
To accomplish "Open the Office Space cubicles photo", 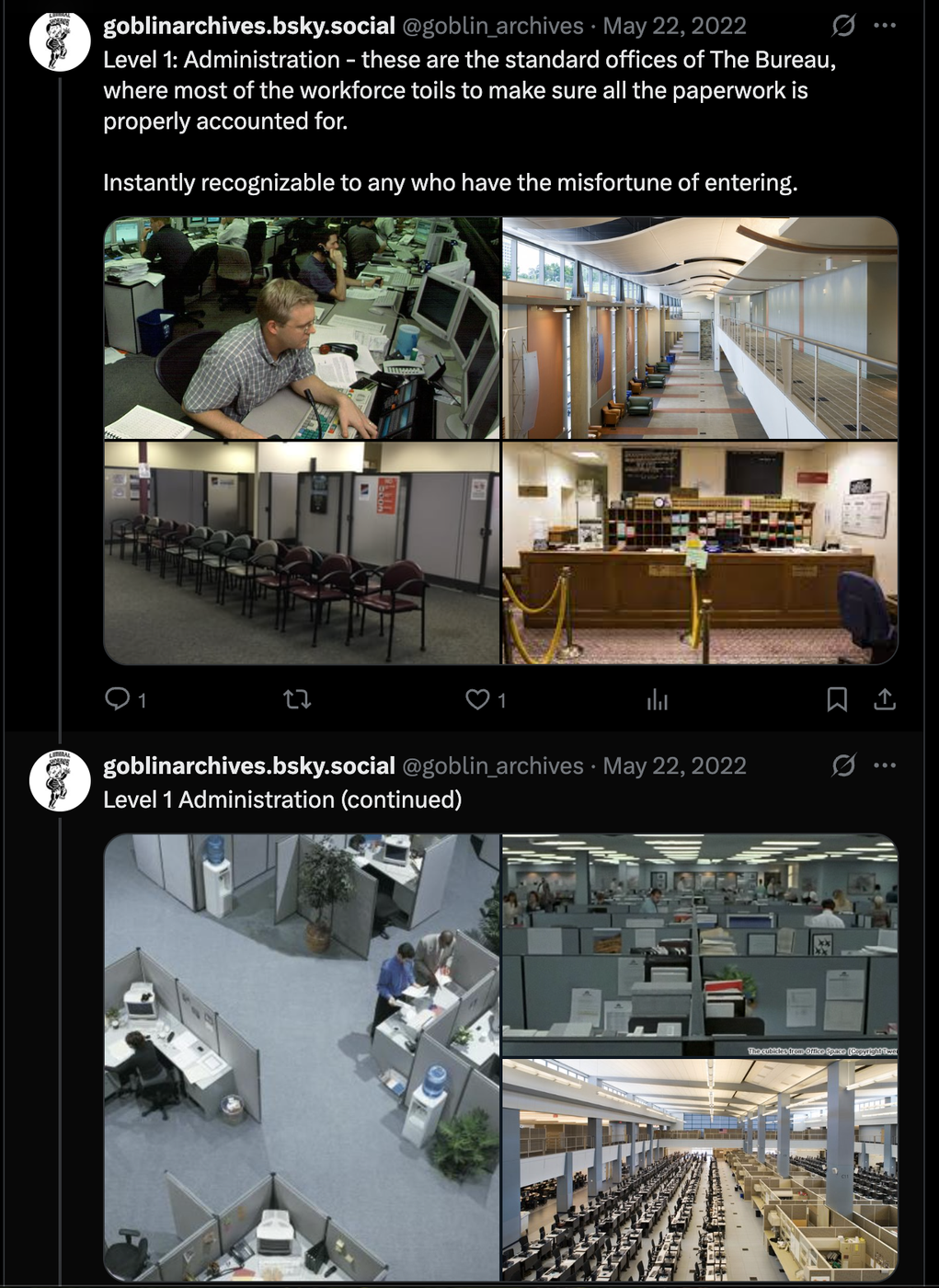I will pos(700,946).
